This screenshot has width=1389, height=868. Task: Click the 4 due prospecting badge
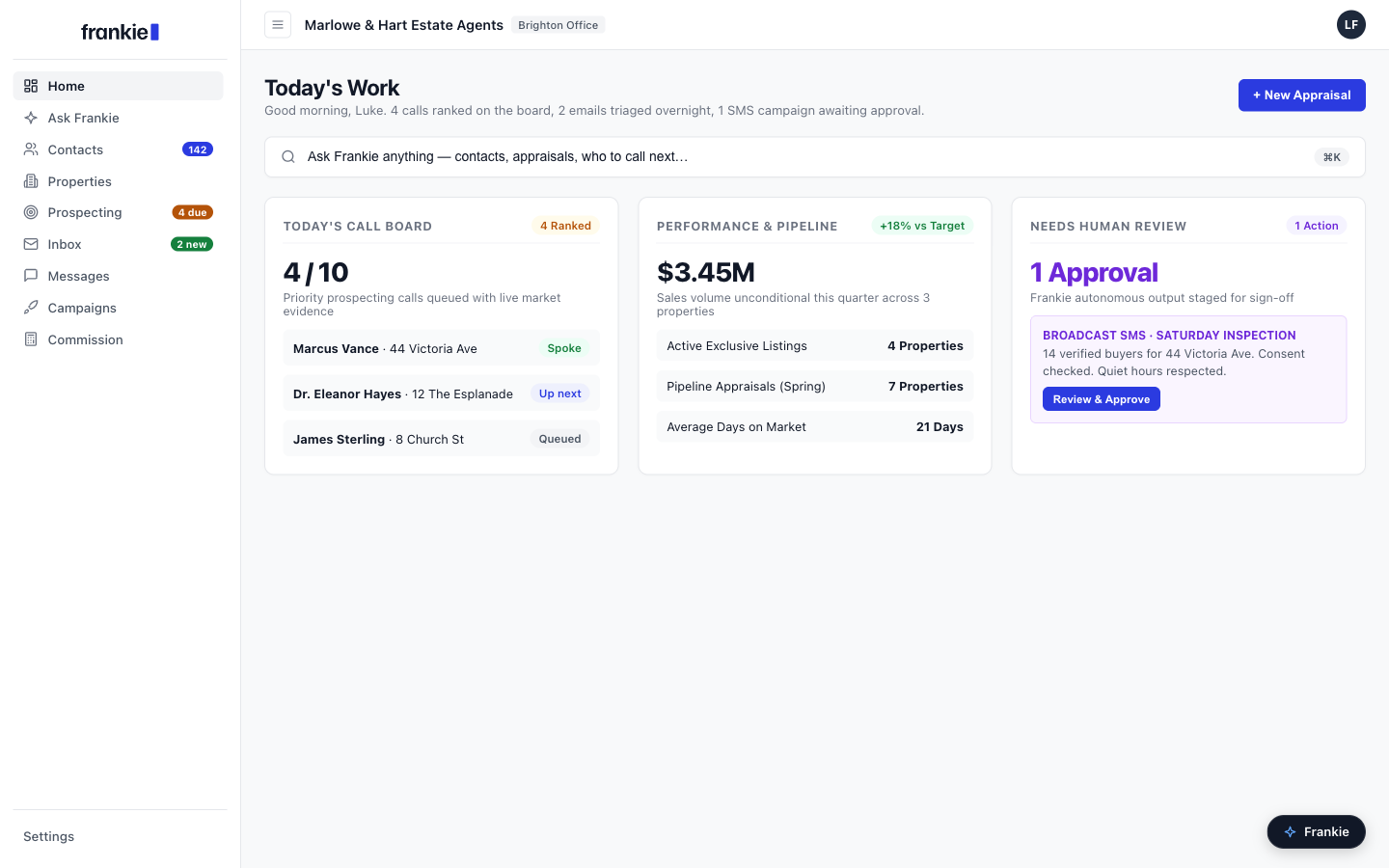coord(193,212)
